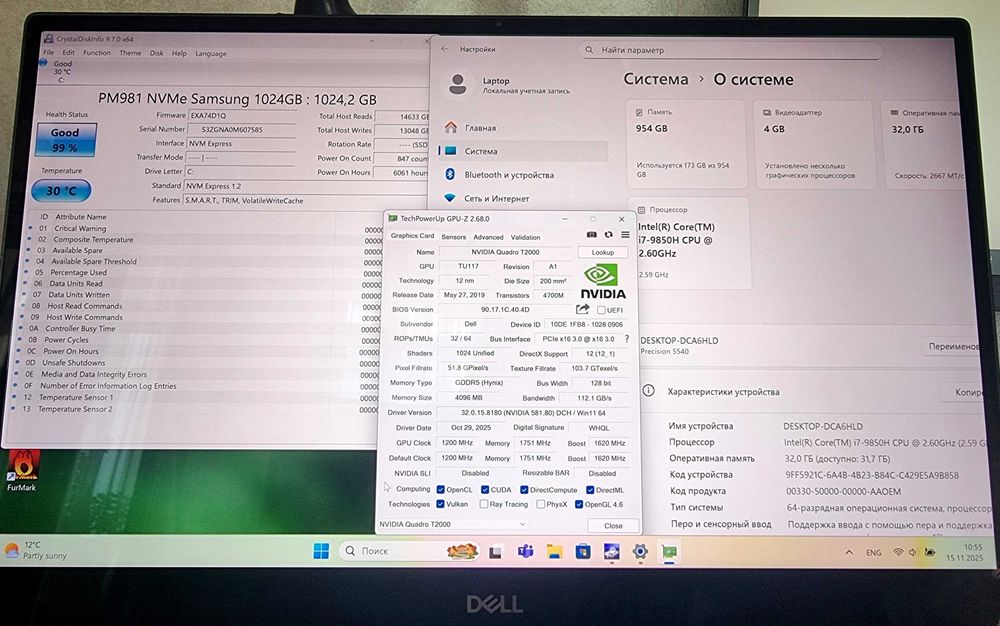
Task: Click the Переименовать button for DESKTOP-DCA6HLD
Action: pyautogui.click(x=952, y=346)
